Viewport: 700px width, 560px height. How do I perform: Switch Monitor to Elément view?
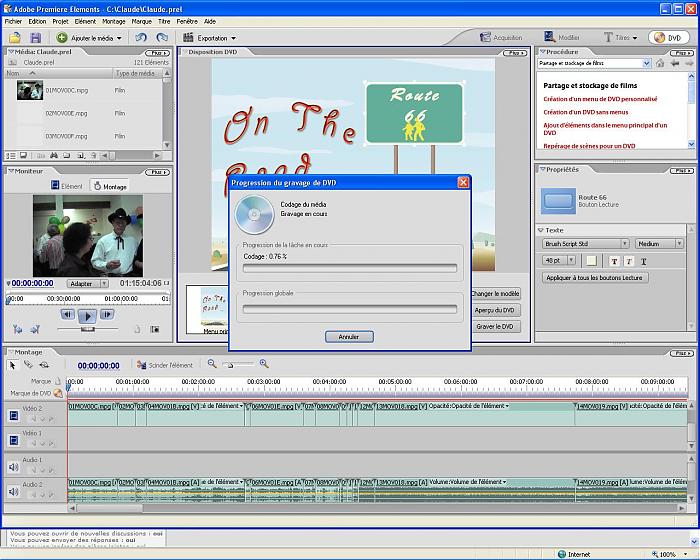67,186
